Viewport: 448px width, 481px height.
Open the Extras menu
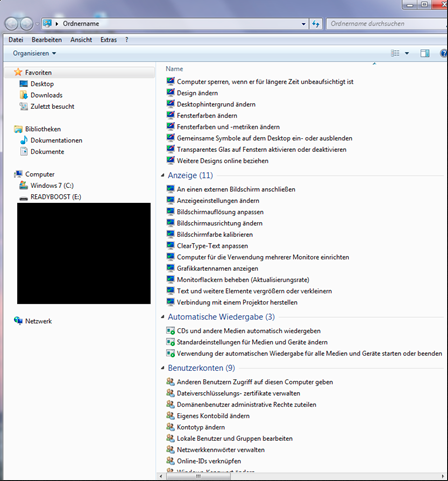(109, 40)
